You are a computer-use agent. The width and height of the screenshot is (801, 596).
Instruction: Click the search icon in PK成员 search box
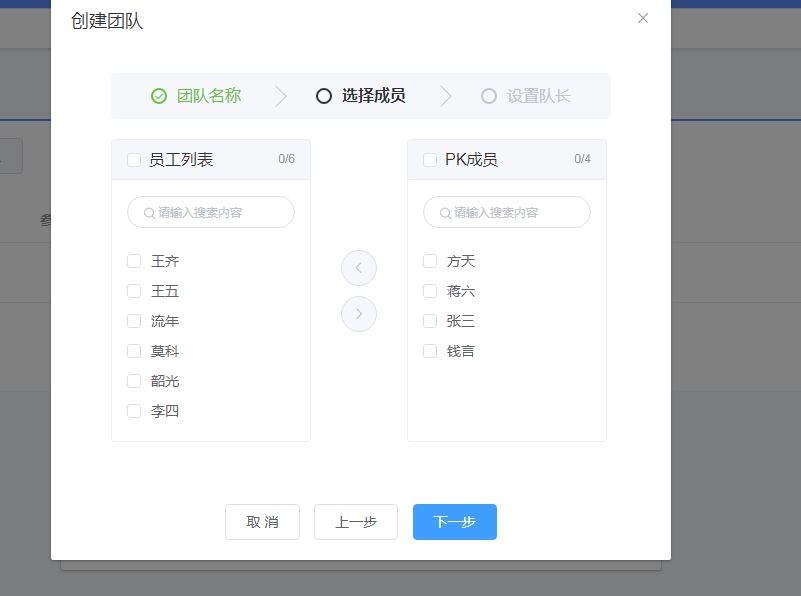pyautogui.click(x=445, y=213)
